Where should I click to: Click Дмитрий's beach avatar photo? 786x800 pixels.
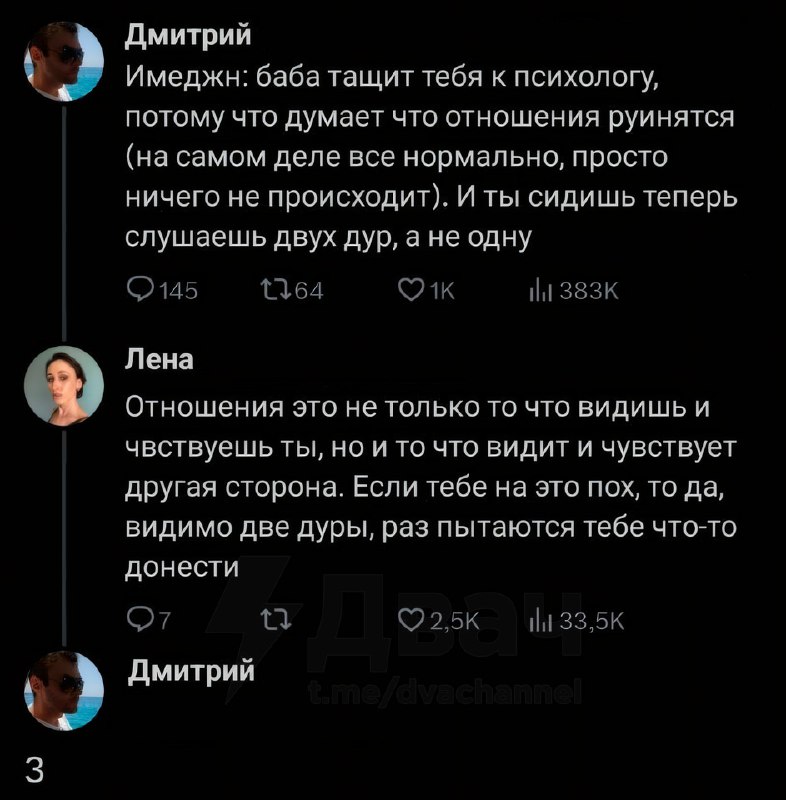(62, 62)
